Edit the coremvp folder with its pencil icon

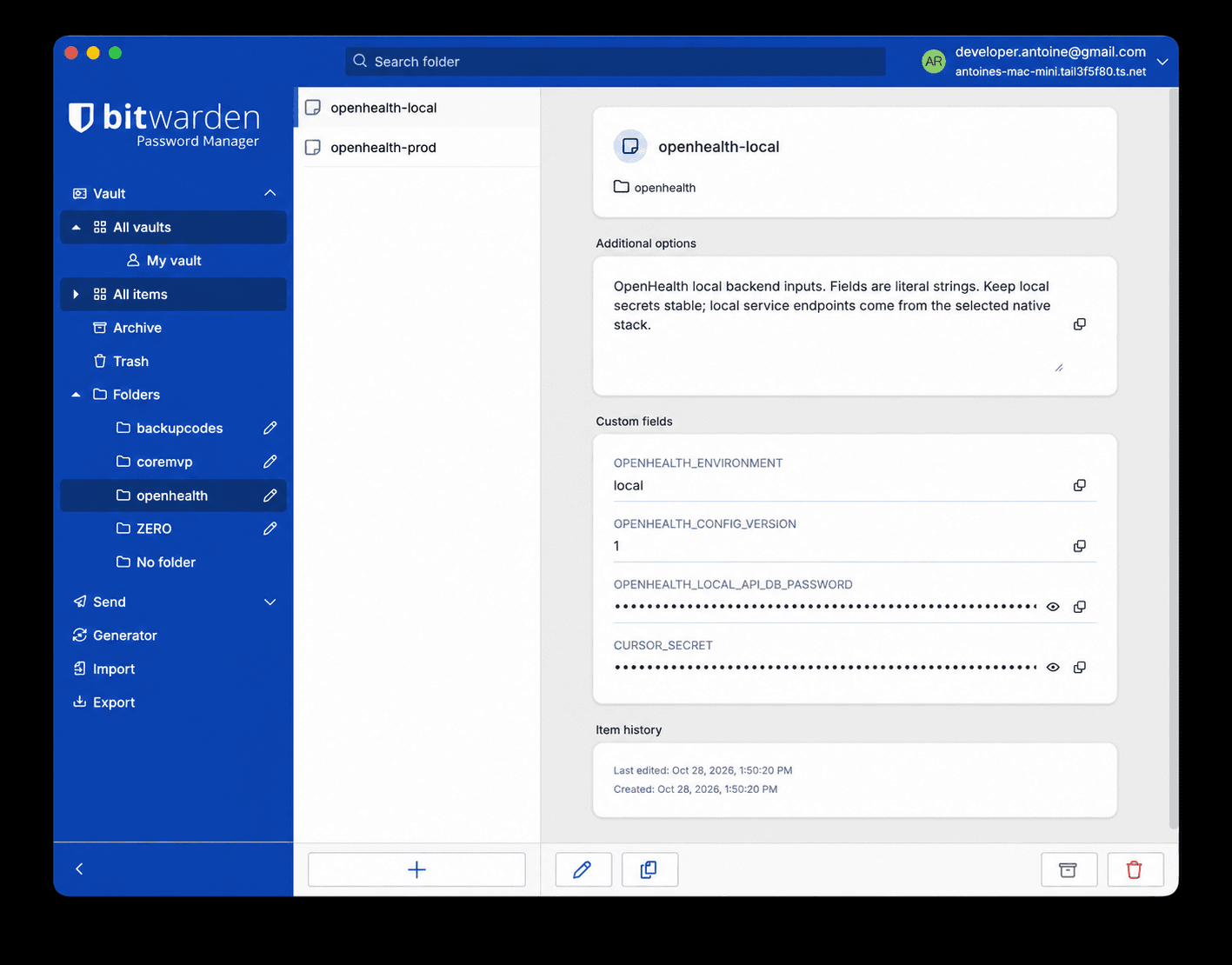pos(270,462)
